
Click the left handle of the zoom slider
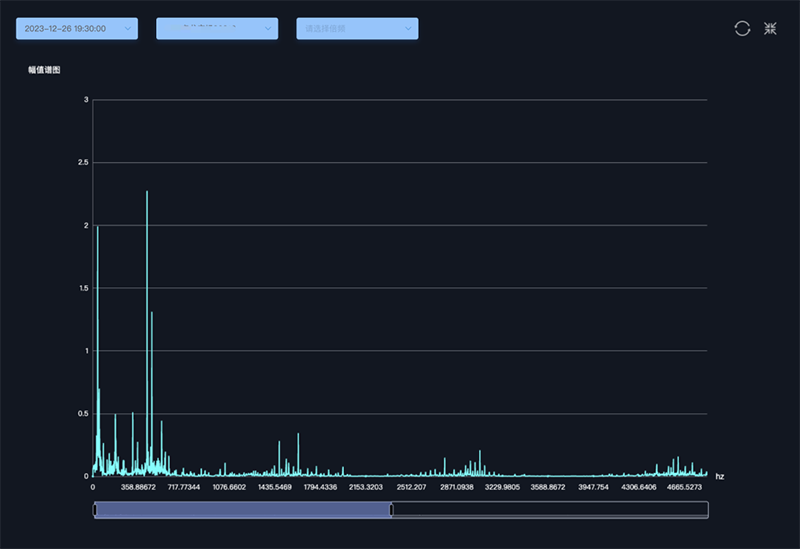(95, 510)
